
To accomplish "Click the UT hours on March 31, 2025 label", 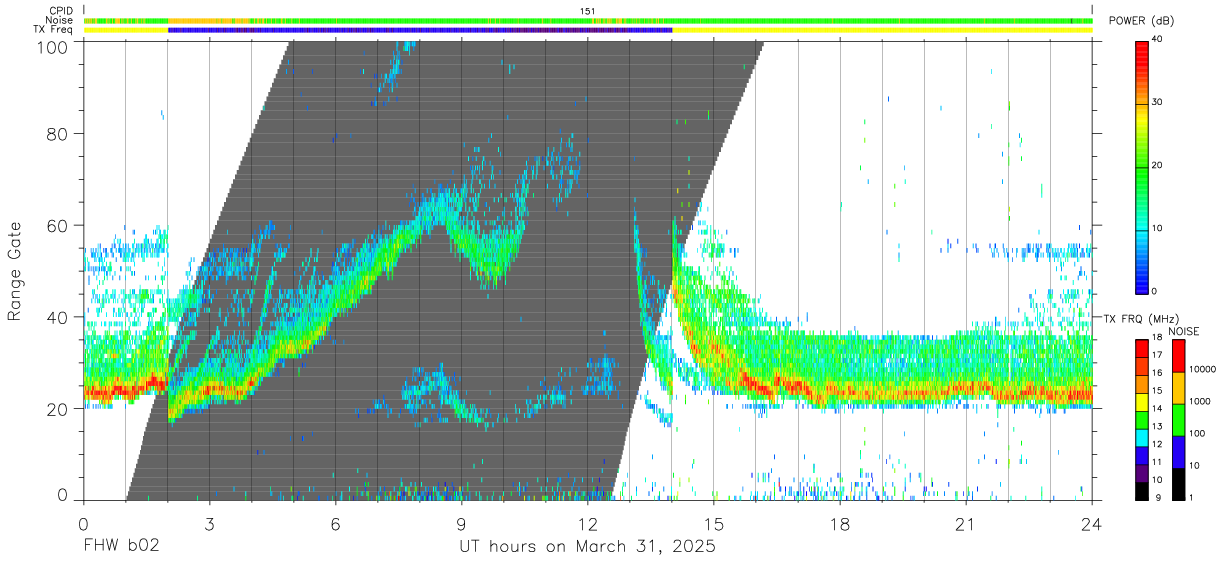I will [587, 547].
